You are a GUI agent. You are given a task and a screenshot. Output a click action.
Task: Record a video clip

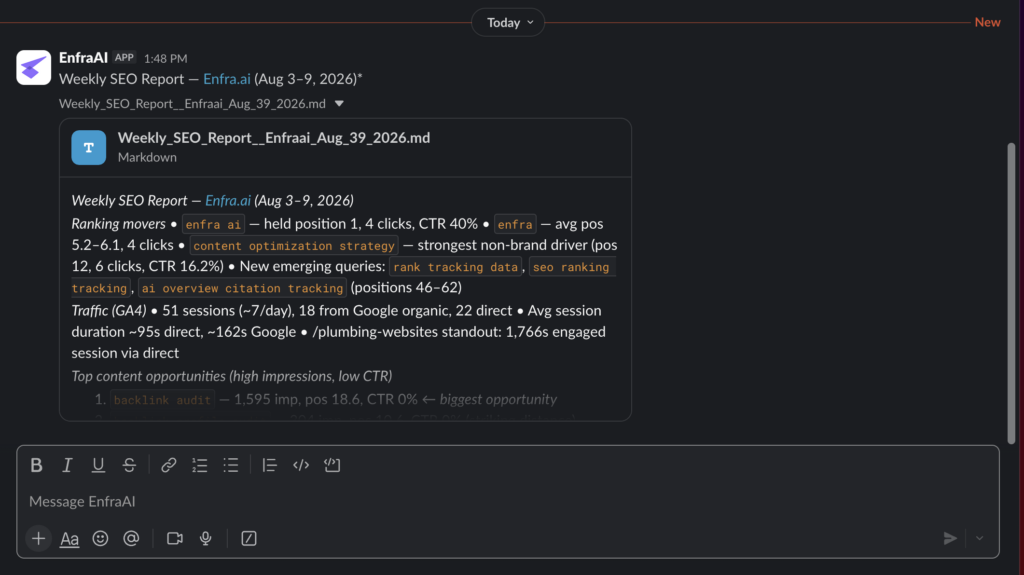point(174,538)
